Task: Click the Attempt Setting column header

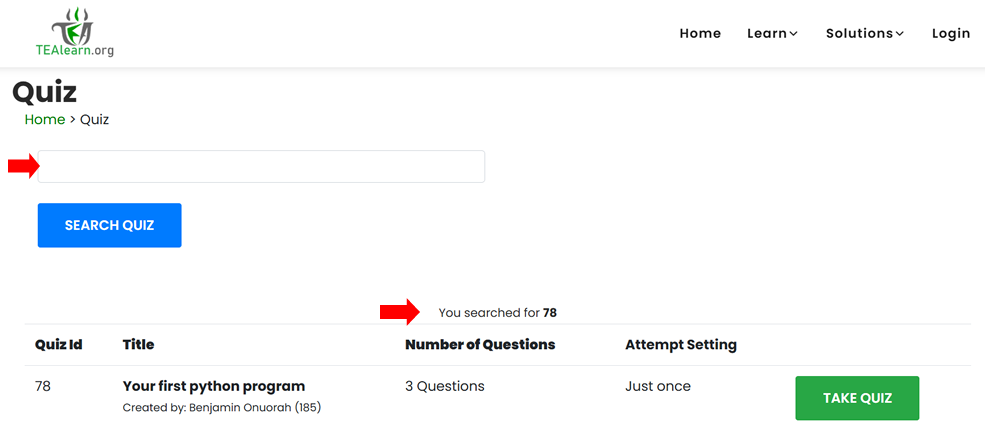Action: pyautogui.click(x=681, y=345)
